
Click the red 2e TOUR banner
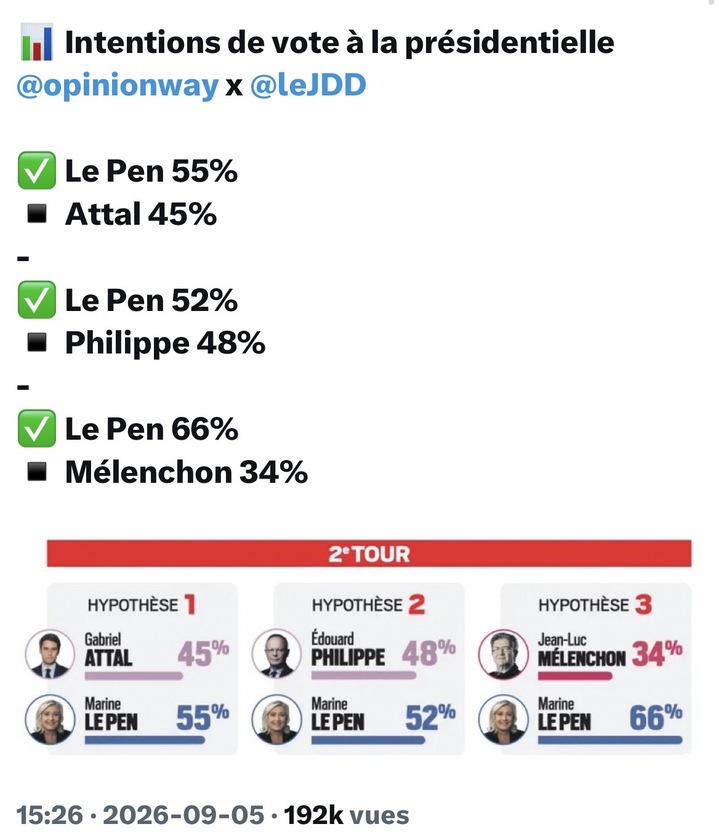369,553
